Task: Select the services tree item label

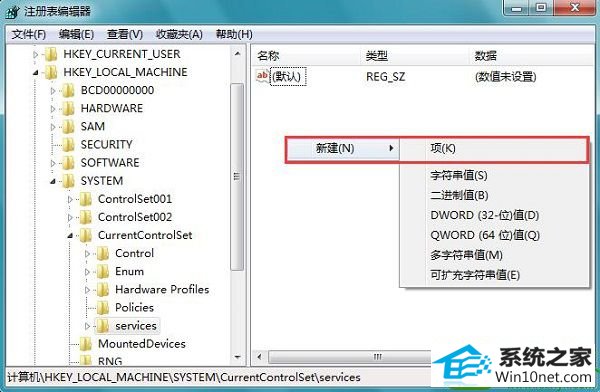Action: click(x=136, y=326)
